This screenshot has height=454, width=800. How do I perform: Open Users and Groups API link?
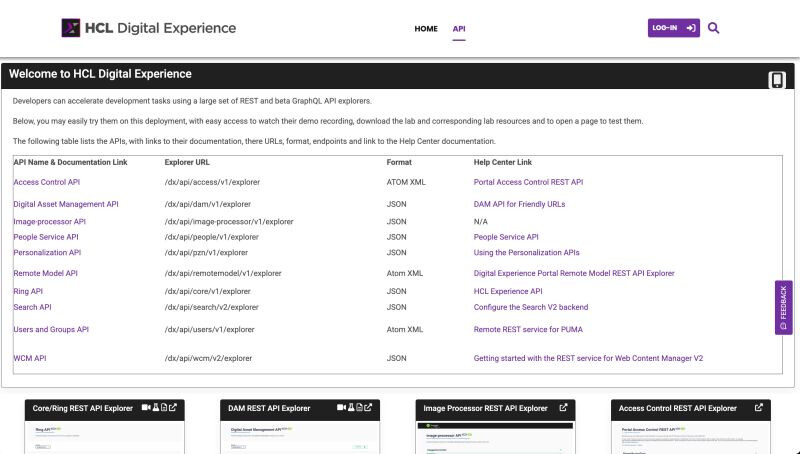51,330
